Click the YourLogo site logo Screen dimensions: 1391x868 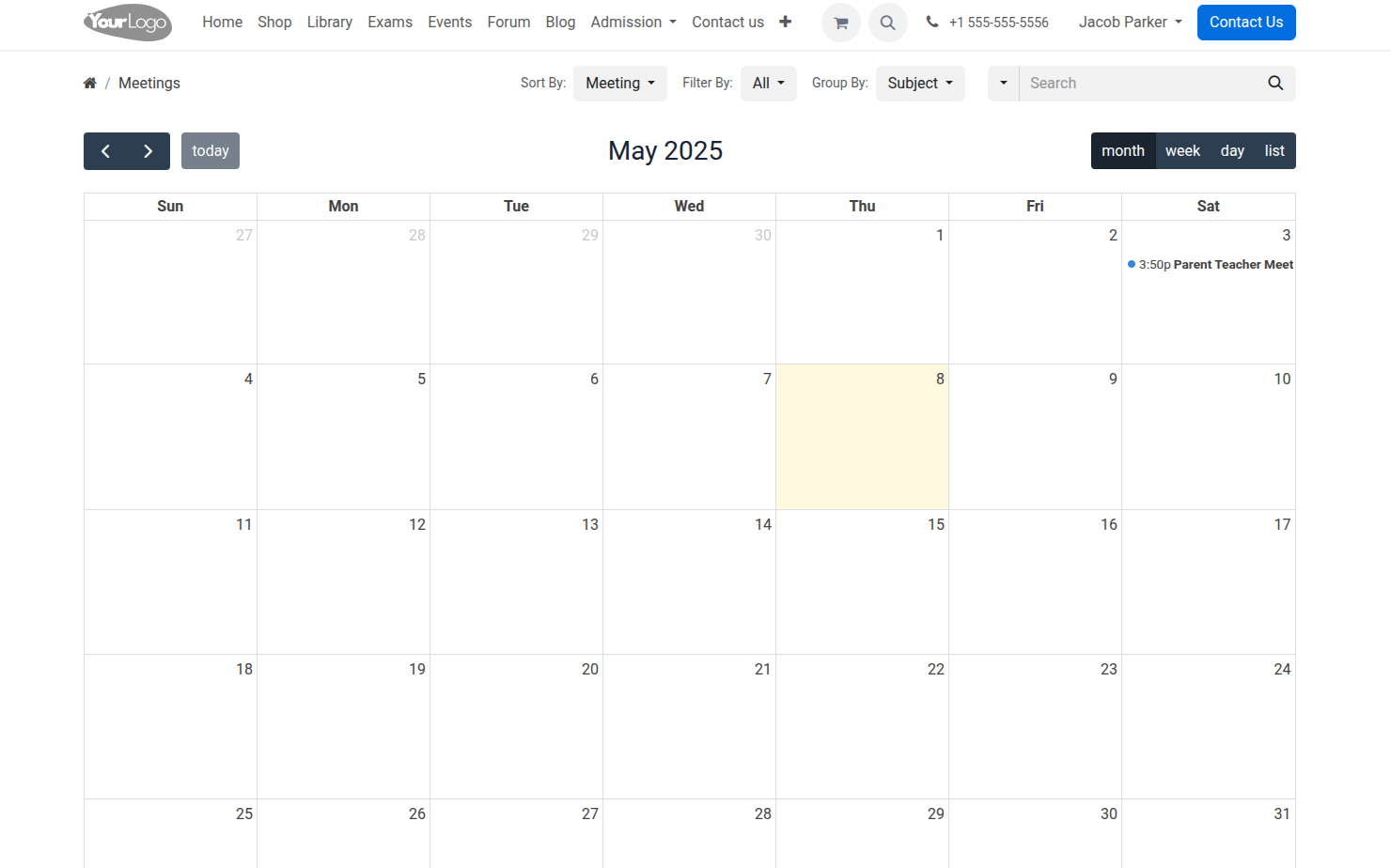click(128, 23)
